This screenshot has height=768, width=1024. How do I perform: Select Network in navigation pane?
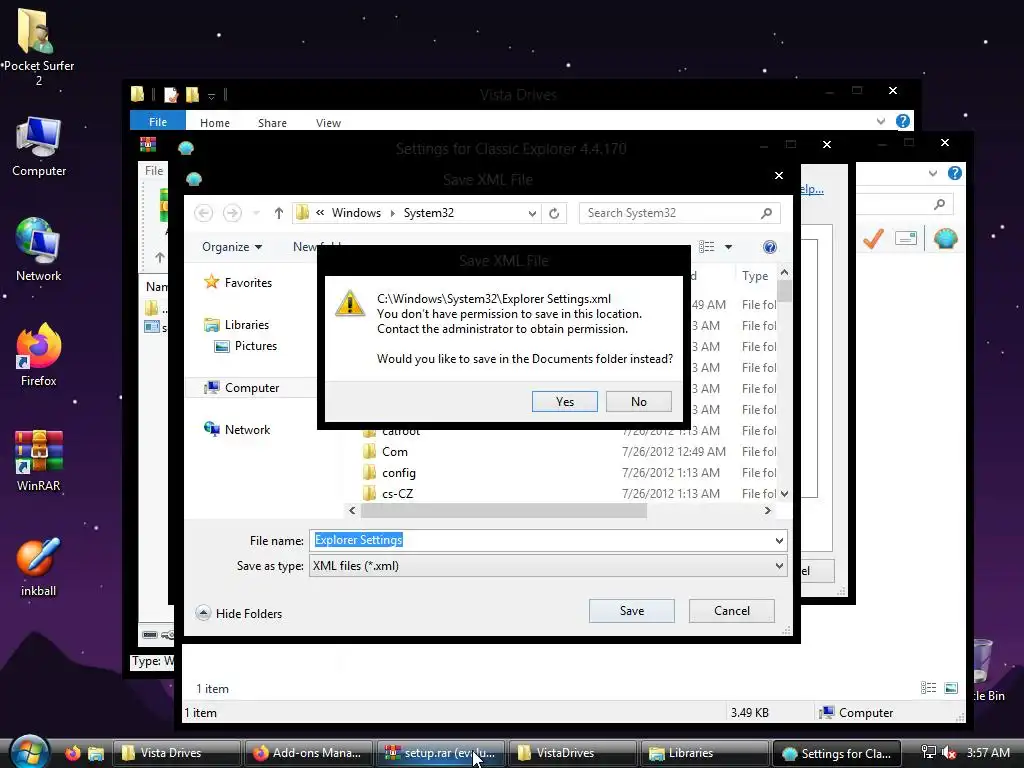coord(237,430)
